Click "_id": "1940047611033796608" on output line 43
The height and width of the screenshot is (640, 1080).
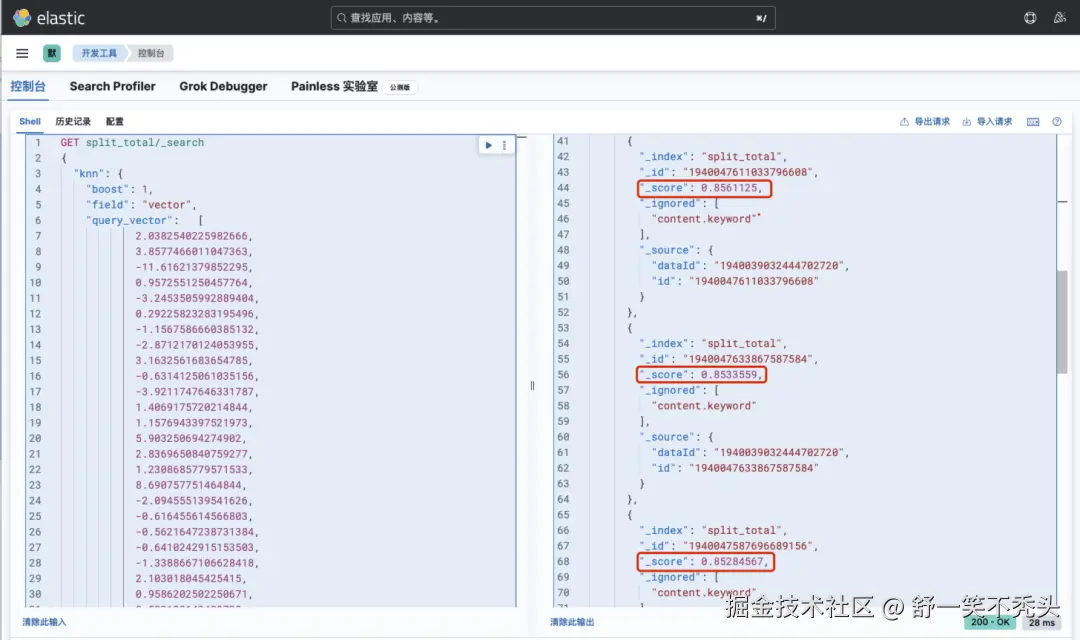coord(729,172)
